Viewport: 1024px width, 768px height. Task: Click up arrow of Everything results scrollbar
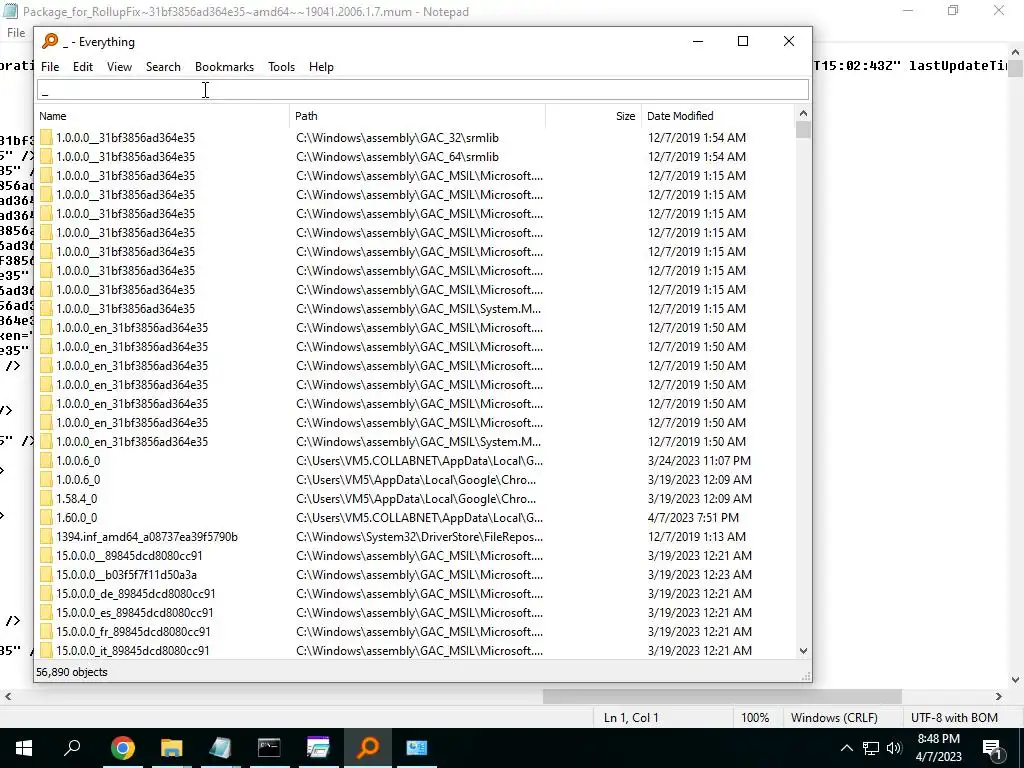coord(803,114)
